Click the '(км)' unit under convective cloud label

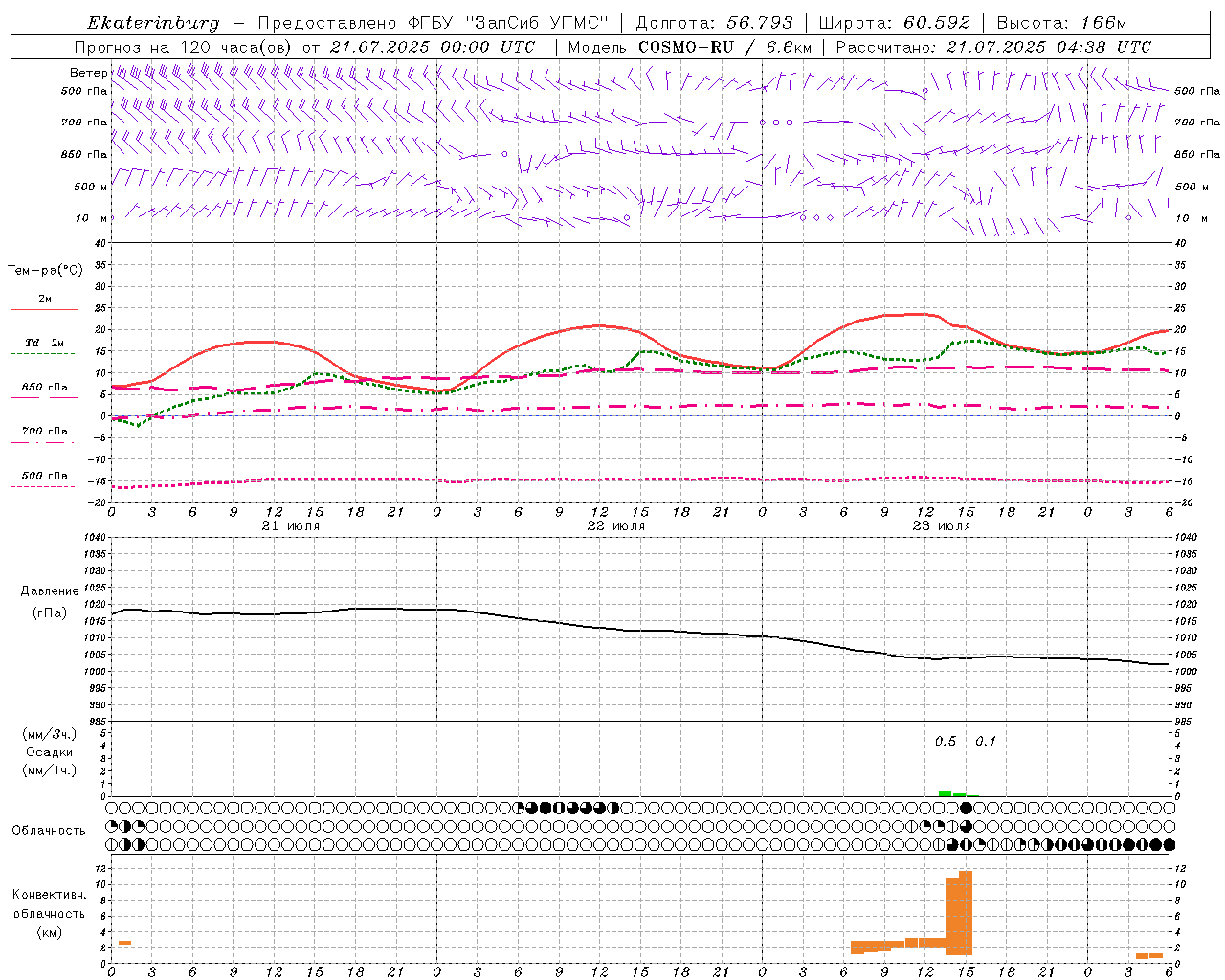click(50, 932)
